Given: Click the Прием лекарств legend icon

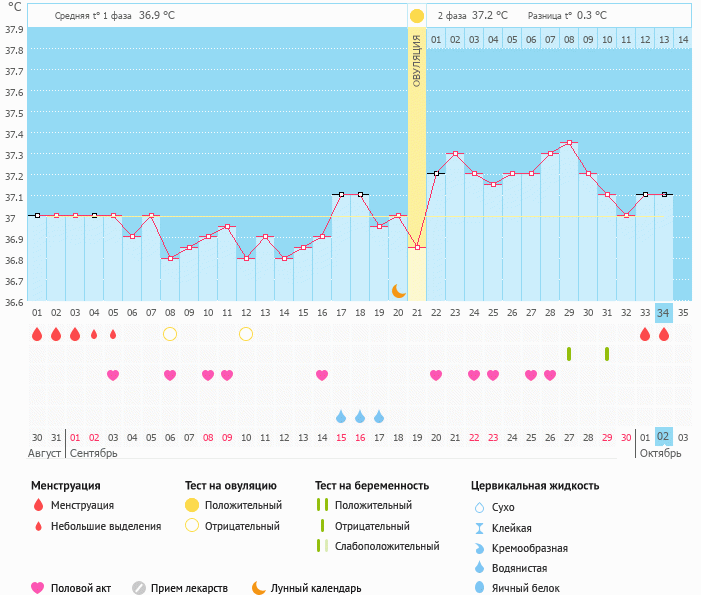Looking at the screenshot, I should coord(139,588).
